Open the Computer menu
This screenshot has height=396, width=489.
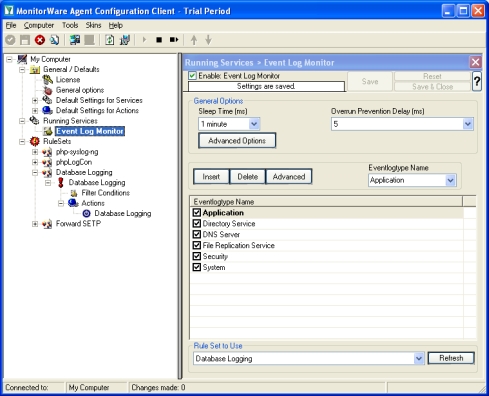pos(39,25)
